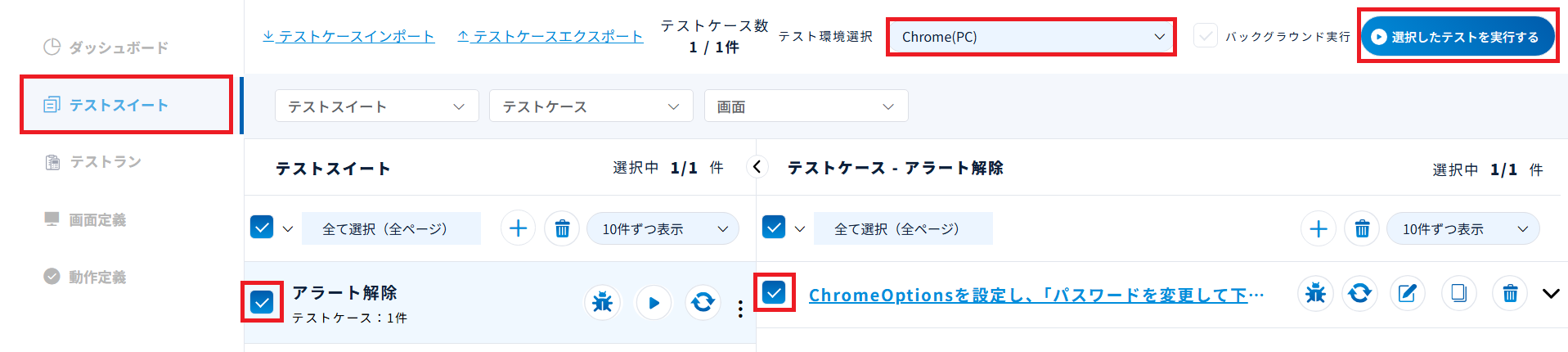Open the テストケース filter dropdown
The width and height of the screenshot is (1568, 352).
point(591,106)
